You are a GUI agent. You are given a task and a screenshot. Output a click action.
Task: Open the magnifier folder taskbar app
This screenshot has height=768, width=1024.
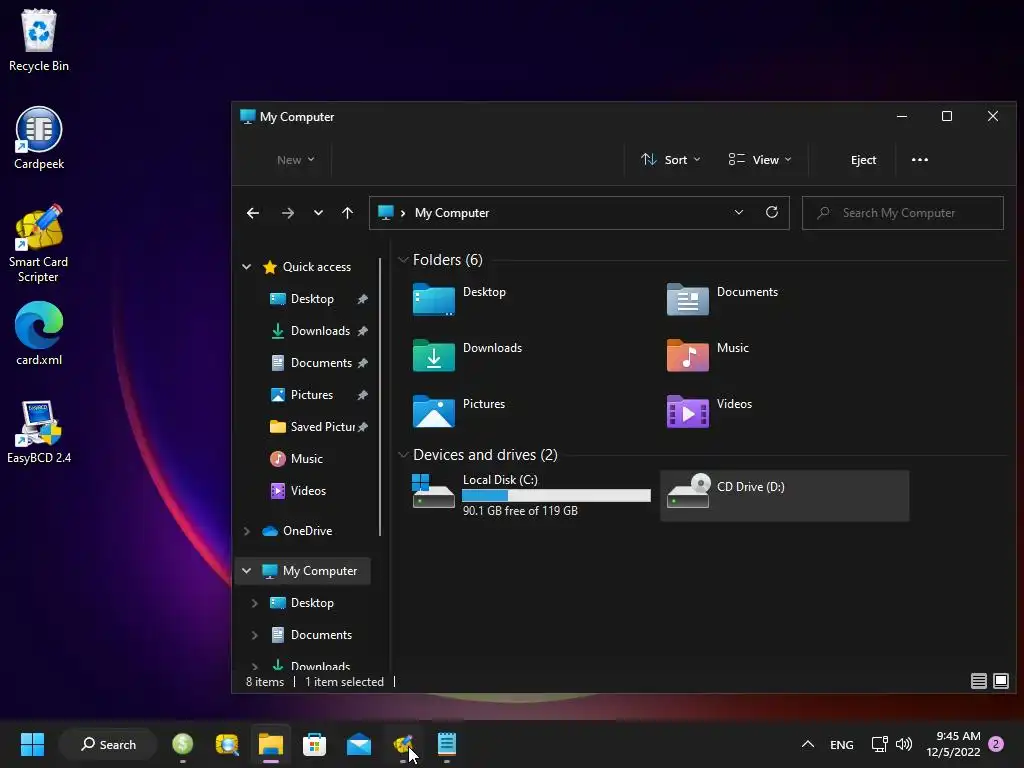(227, 744)
